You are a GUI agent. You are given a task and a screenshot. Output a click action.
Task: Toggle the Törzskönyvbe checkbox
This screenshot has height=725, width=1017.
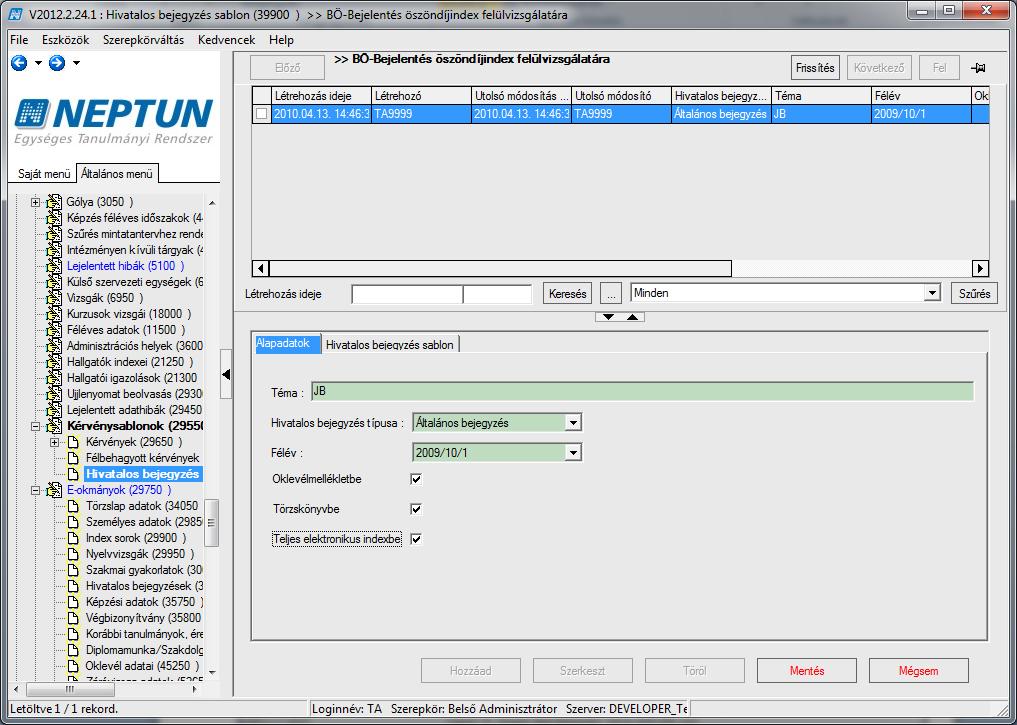pos(416,509)
